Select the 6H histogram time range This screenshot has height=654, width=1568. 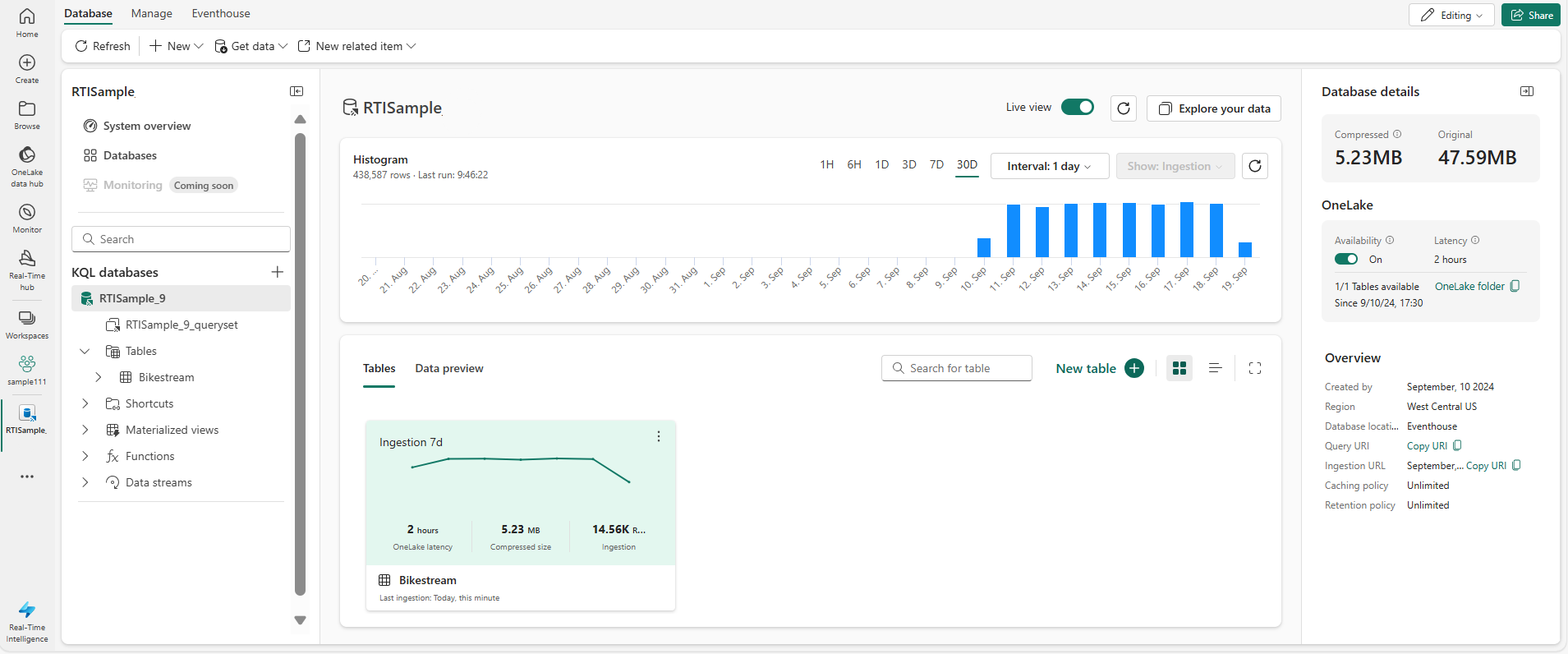pyautogui.click(x=854, y=165)
